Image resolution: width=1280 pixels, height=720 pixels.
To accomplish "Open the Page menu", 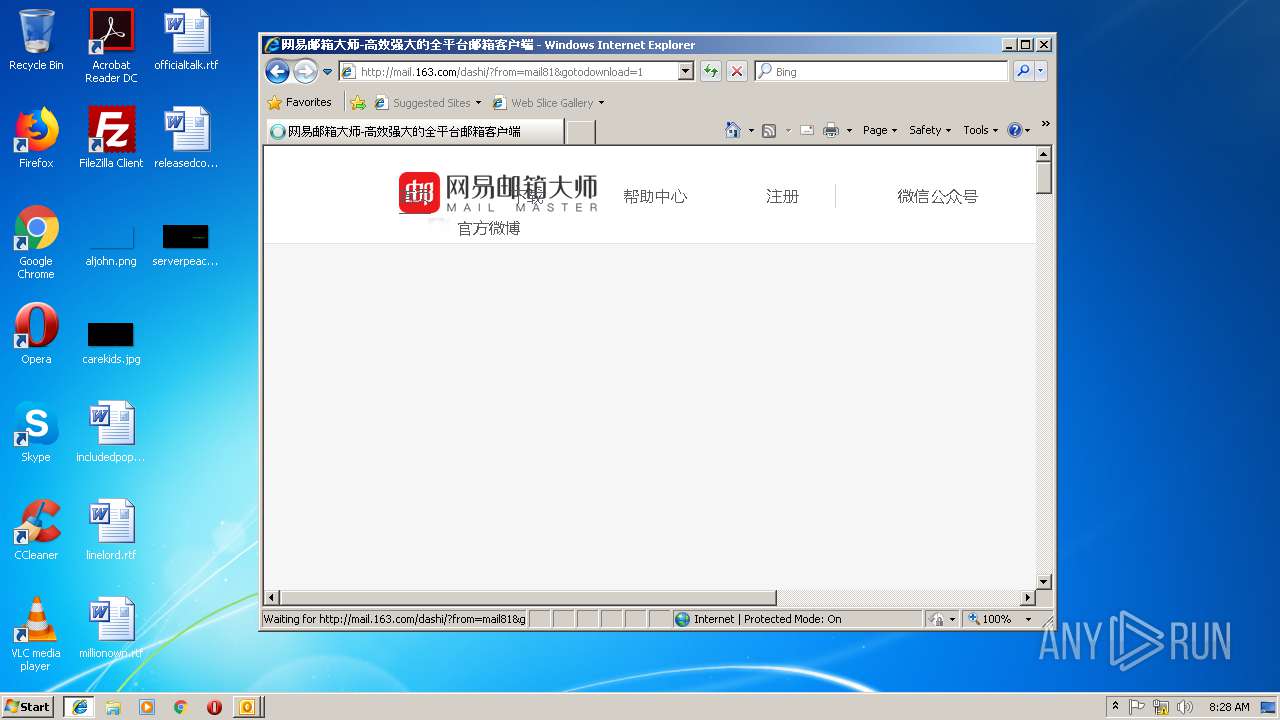I will [880, 130].
